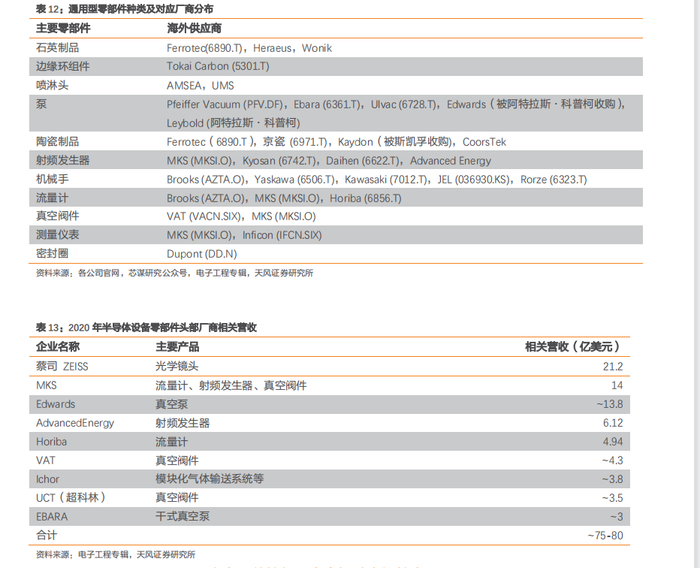The image size is (700, 568).
Task: Select the 泵 row label
Action: coord(41,104)
